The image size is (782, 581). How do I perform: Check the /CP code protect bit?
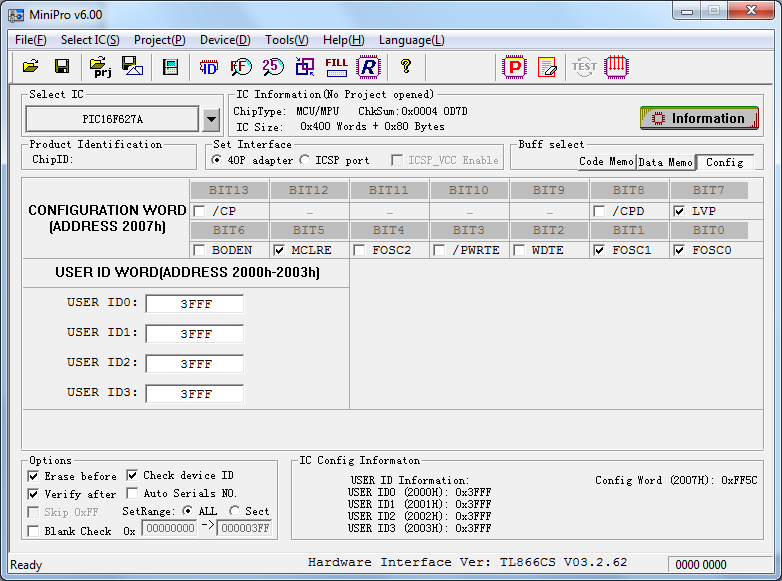coord(199,211)
